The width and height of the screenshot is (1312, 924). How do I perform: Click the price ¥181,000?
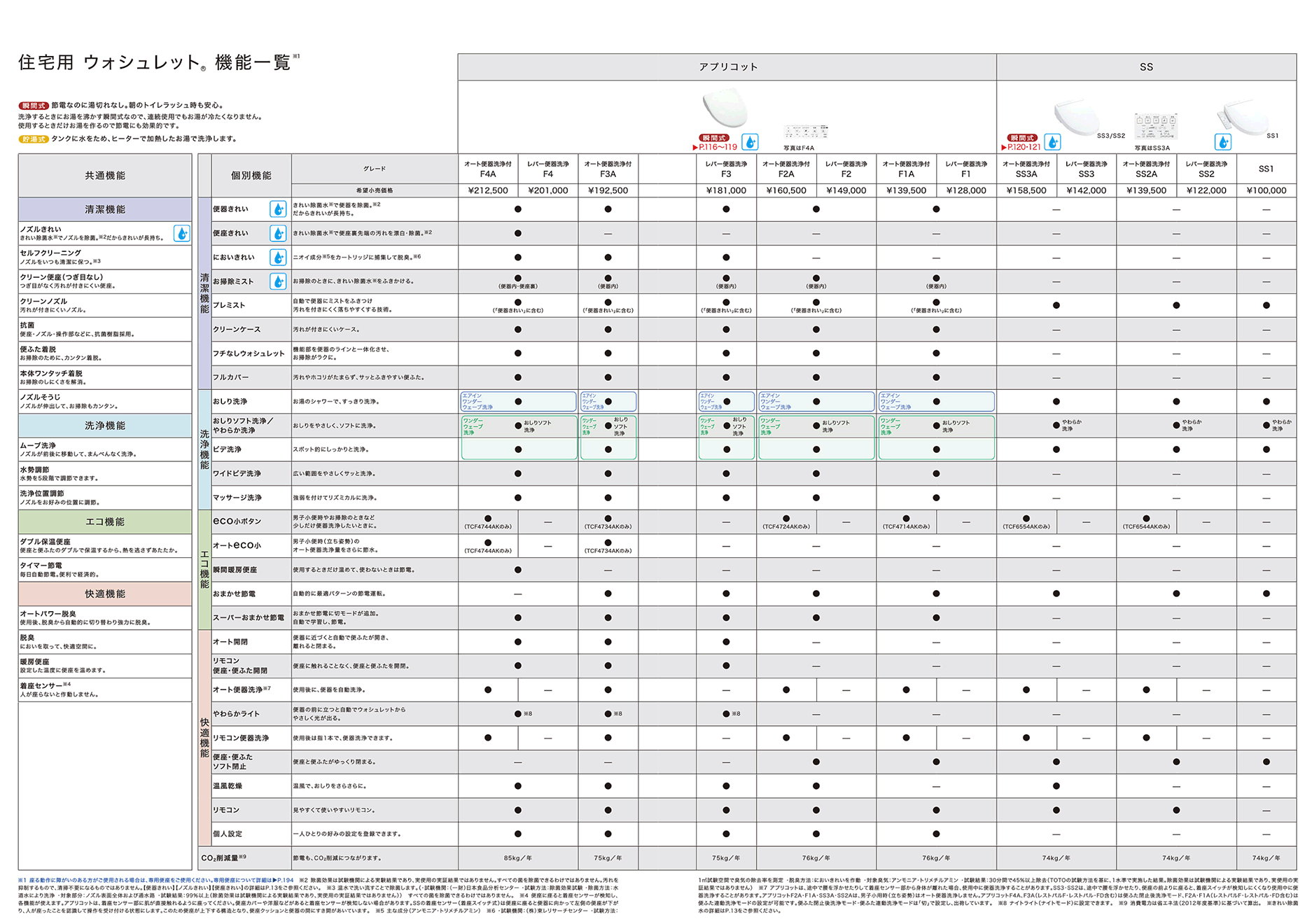click(726, 190)
